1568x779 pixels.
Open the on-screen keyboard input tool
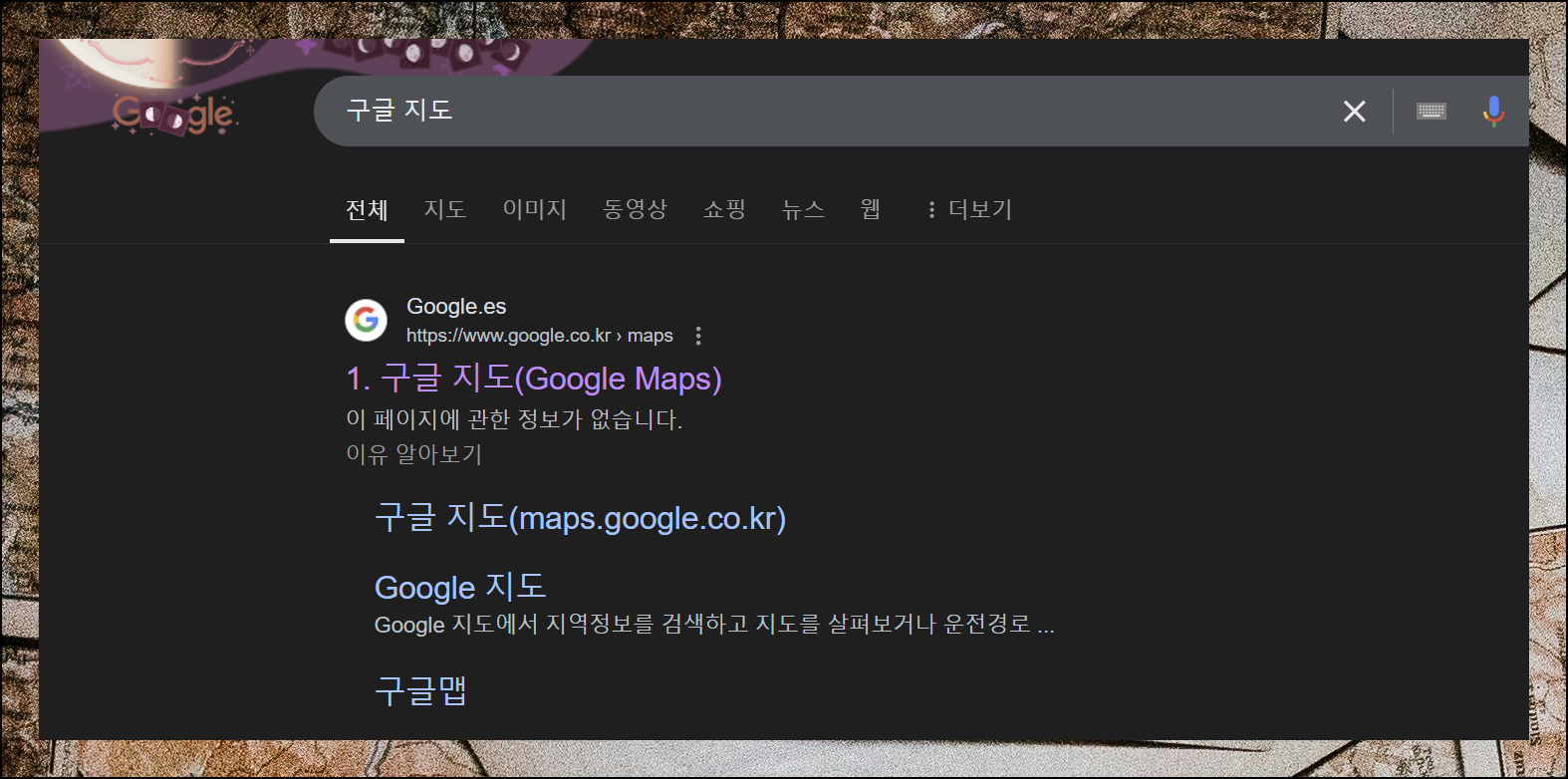(x=1432, y=111)
